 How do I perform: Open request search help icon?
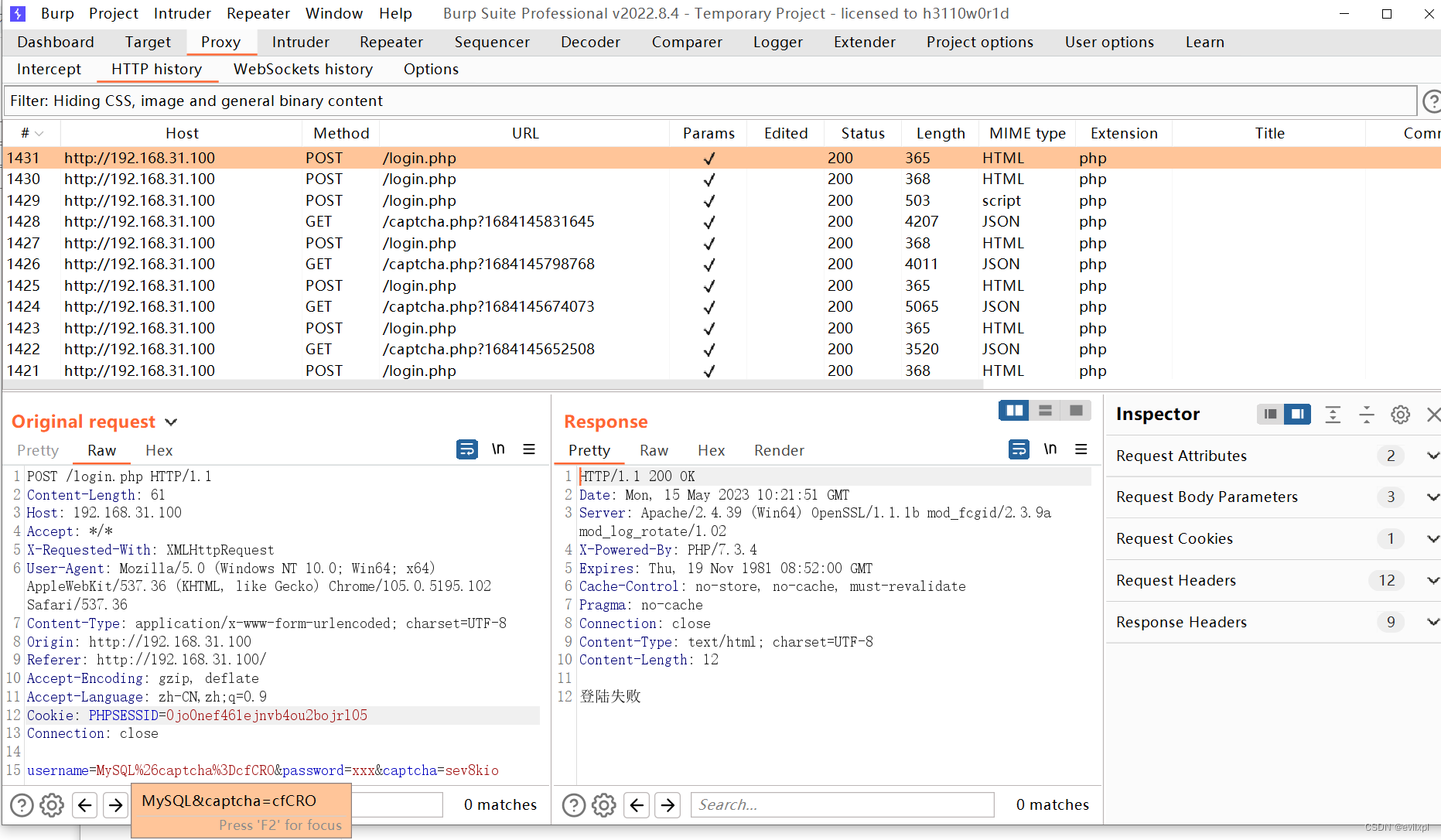click(x=22, y=805)
